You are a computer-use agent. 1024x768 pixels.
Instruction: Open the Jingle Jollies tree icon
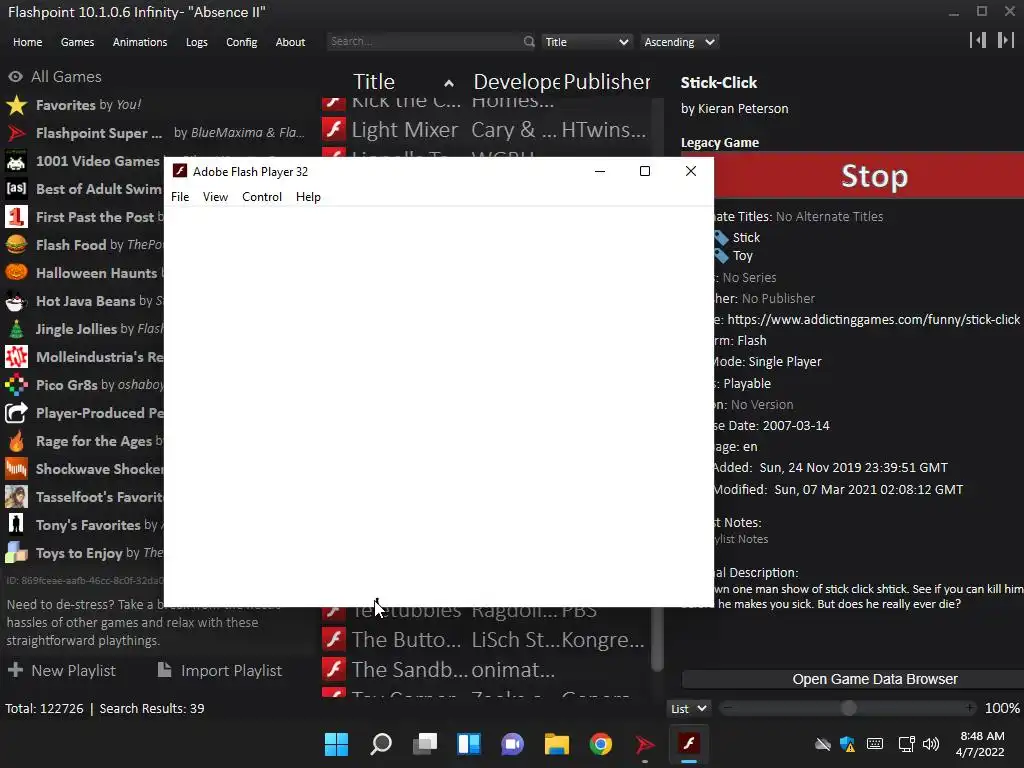click(16, 329)
